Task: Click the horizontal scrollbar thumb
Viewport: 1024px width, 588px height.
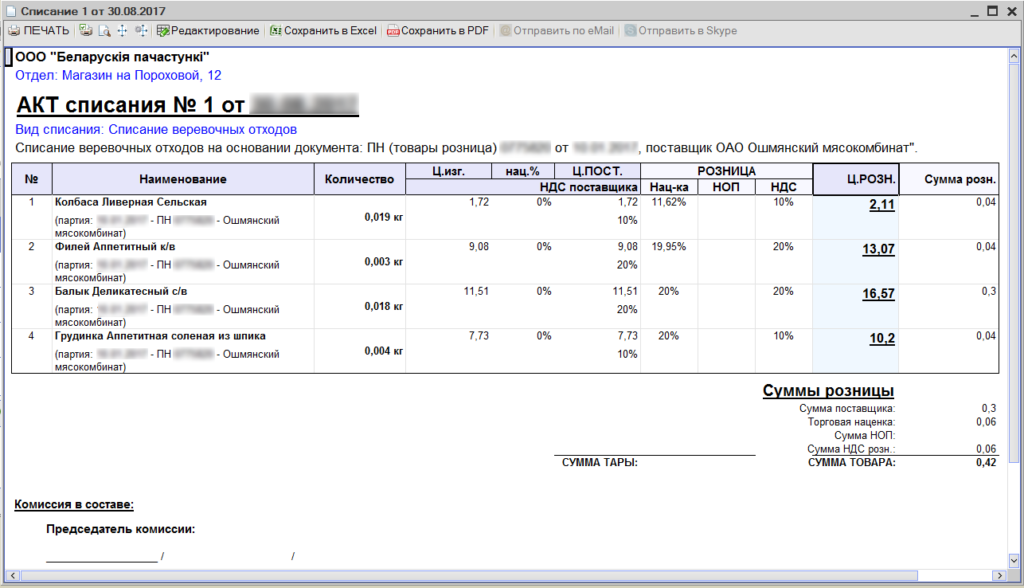Action: [x=469, y=576]
